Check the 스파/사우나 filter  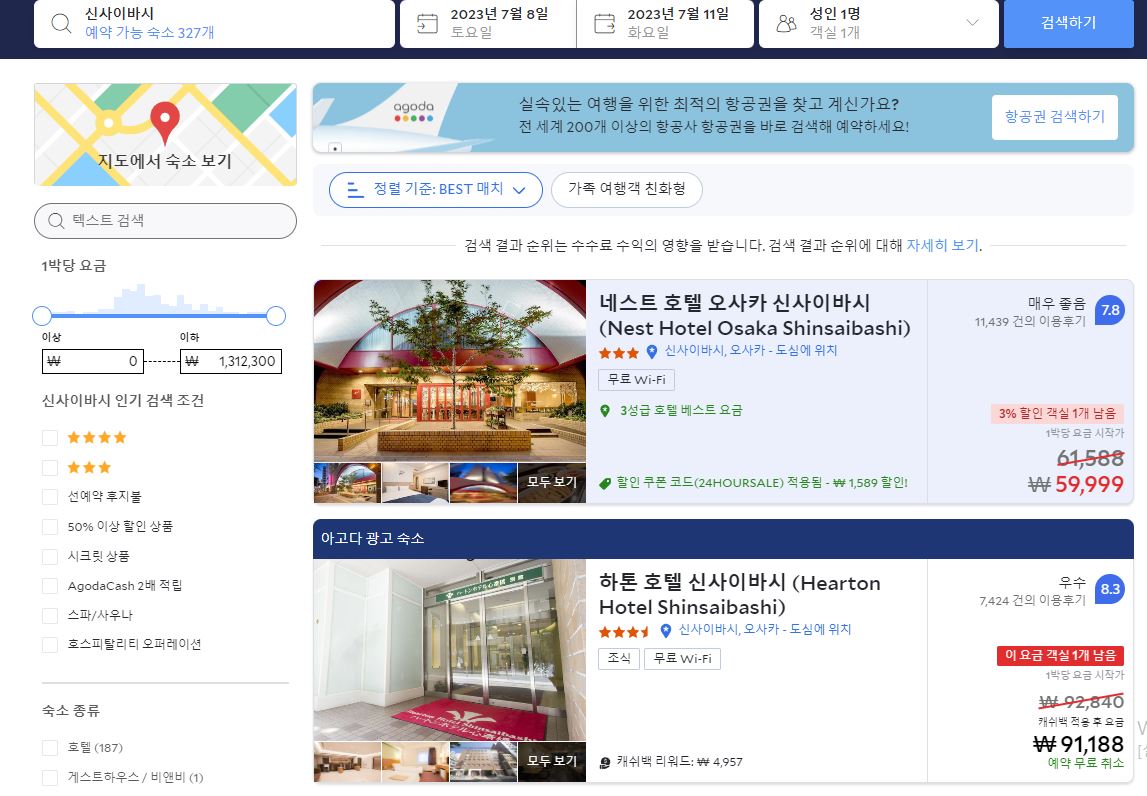pos(50,615)
